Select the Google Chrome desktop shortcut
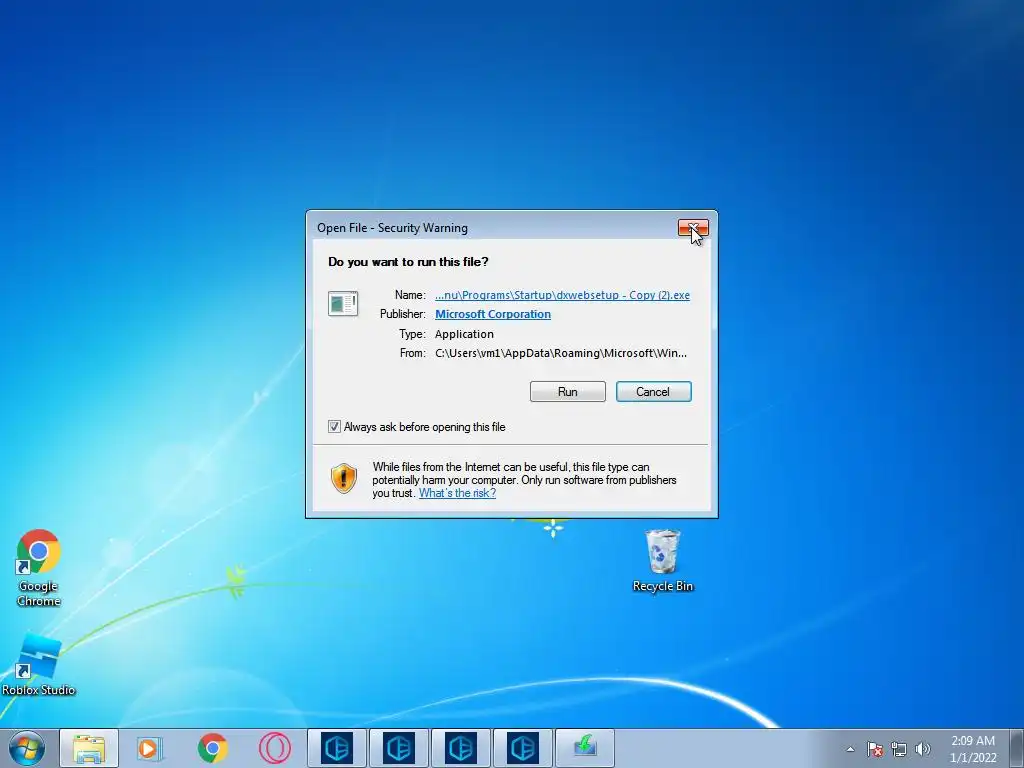 coord(38,567)
